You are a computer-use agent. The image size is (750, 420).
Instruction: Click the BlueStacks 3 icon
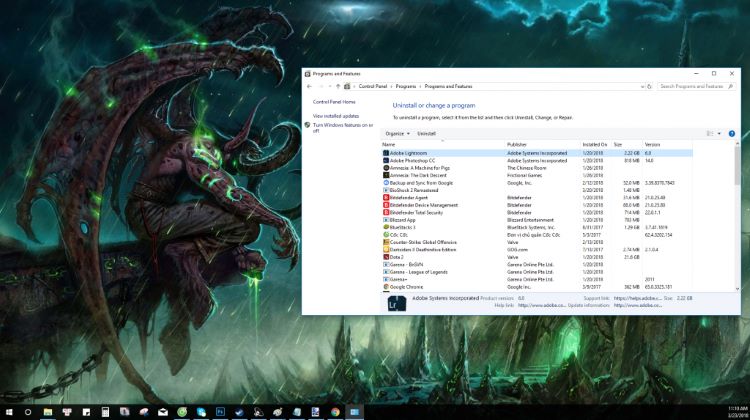coord(386,227)
